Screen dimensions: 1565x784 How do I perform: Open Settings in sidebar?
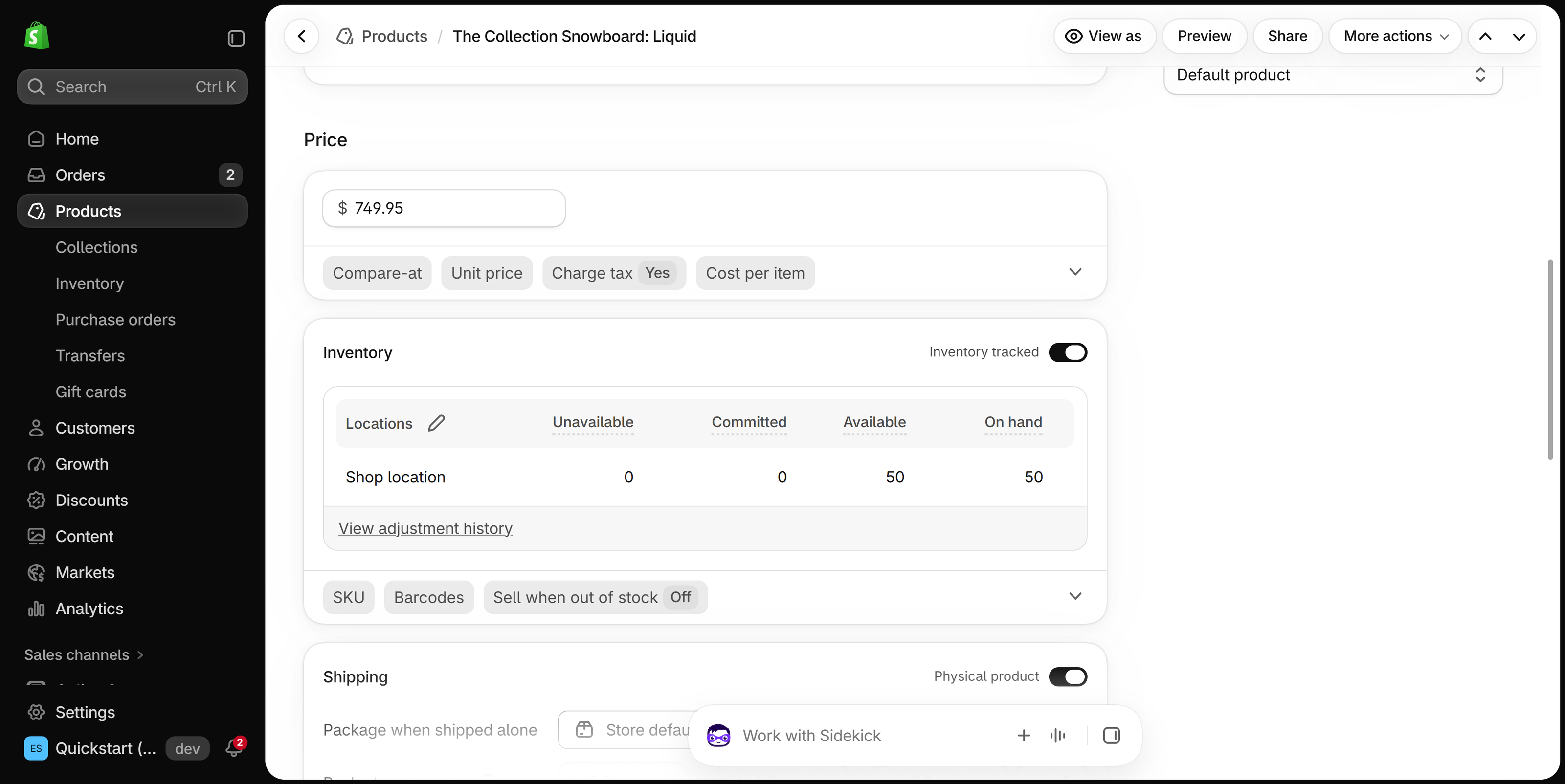133,712
